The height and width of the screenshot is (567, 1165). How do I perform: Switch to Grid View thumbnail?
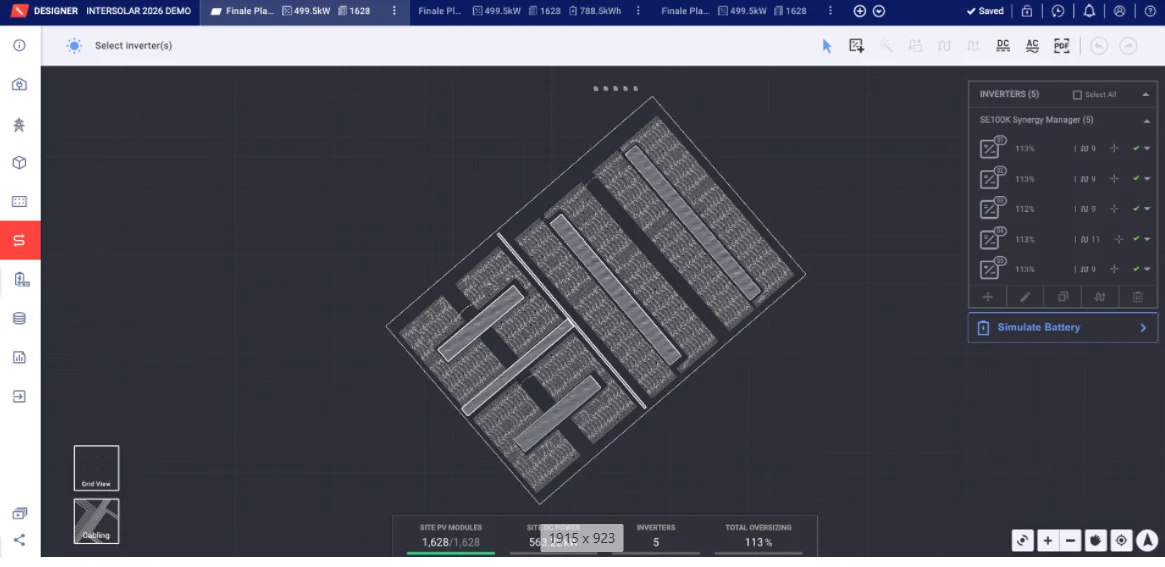[x=97, y=468]
